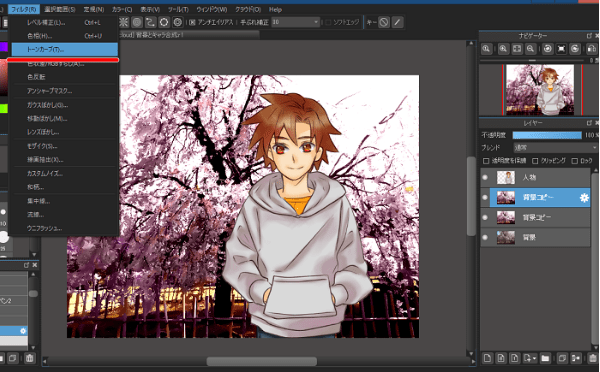Choose ガウスぼかし in the filter menu
This screenshot has width=600, height=372.
click(65, 105)
